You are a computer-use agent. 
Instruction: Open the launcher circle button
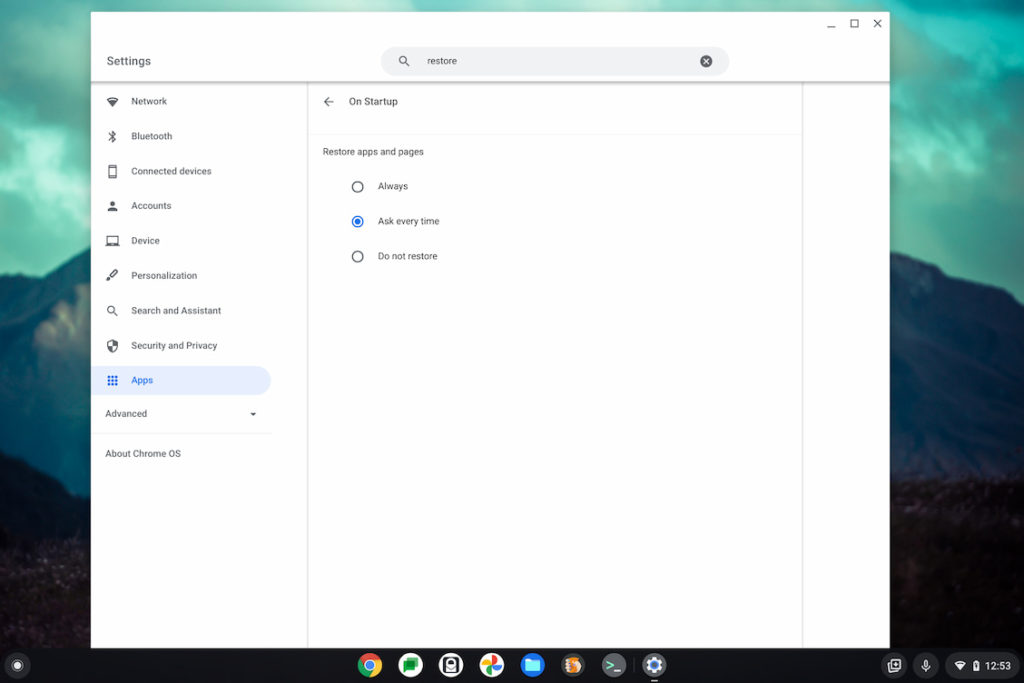click(18, 665)
